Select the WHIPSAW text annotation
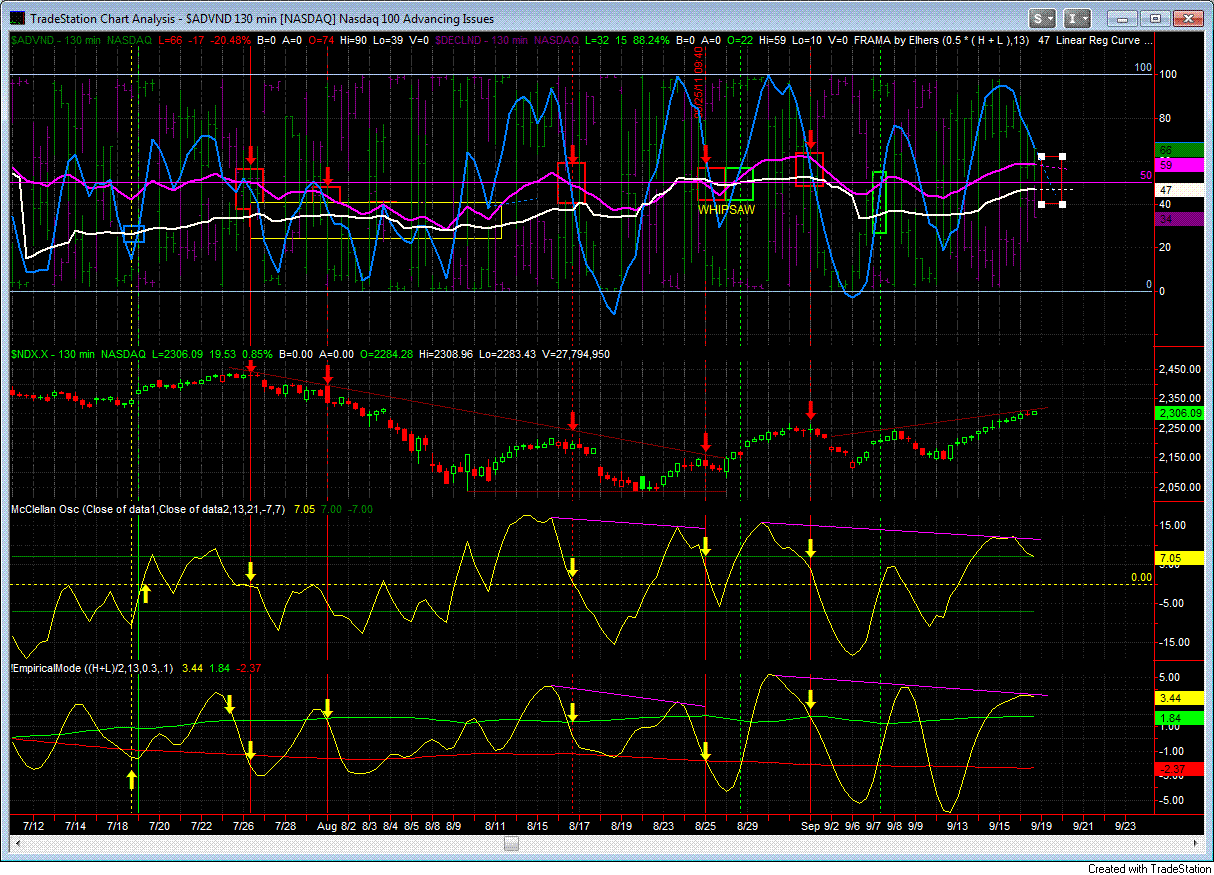Screen dimensions: 1214x875 726,211
